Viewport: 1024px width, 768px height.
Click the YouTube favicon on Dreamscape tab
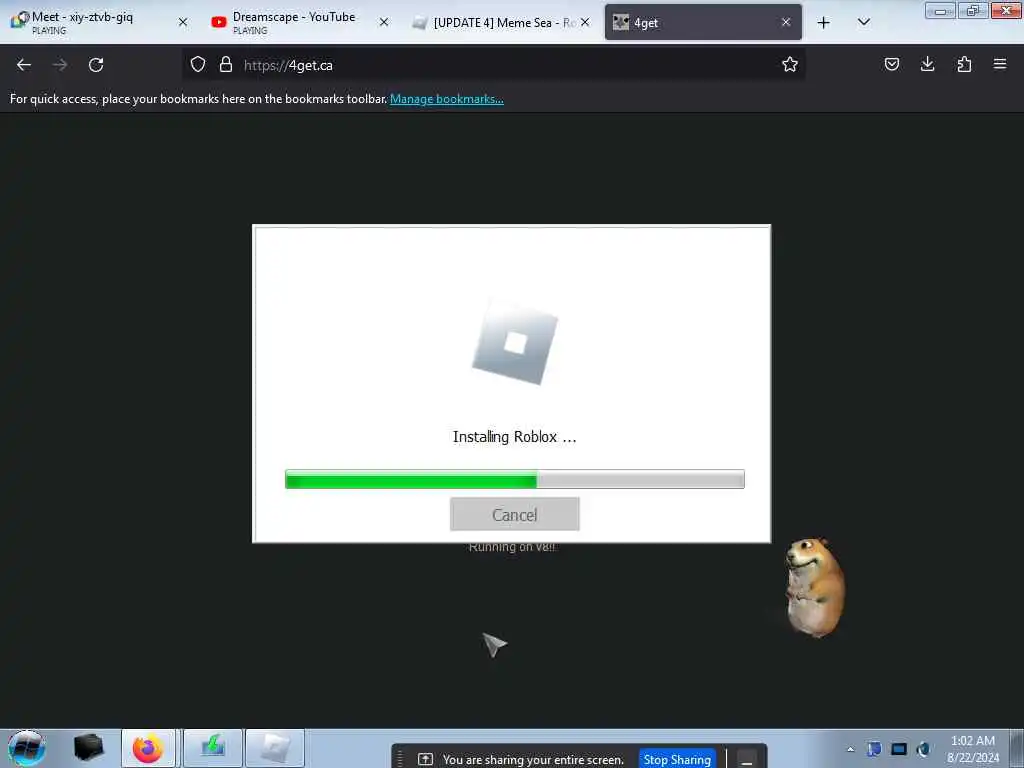click(219, 22)
